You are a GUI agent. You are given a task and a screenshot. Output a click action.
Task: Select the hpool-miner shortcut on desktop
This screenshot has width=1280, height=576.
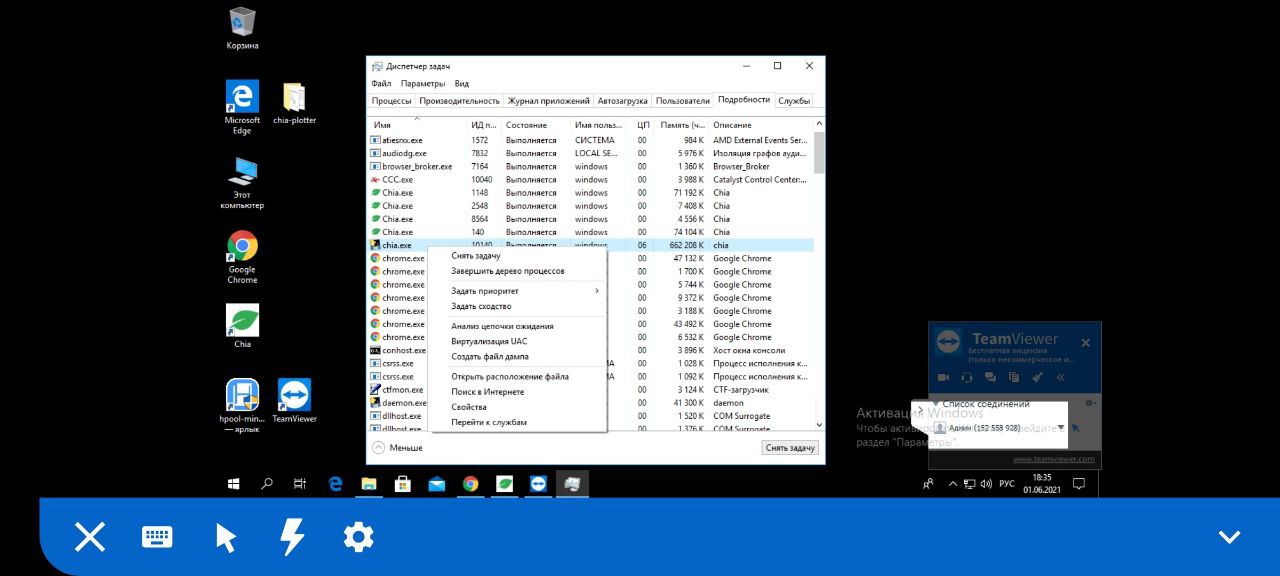point(242,406)
